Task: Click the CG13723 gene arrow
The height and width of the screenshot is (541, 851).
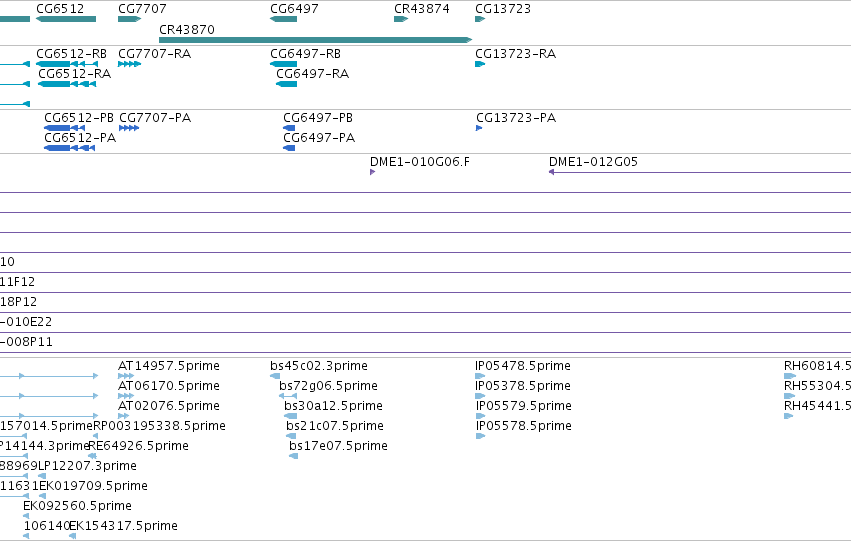Action: (x=480, y=19)
